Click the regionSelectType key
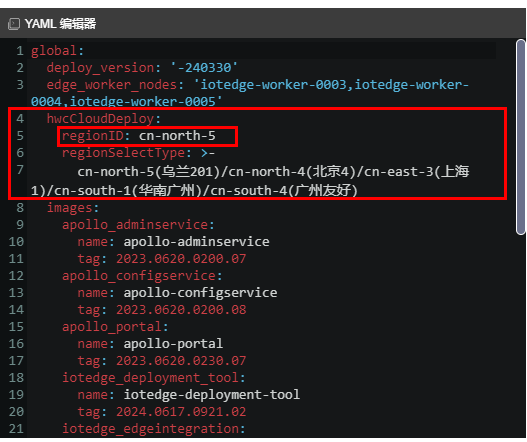This screenshot has width=527, height=442. coord(123,153)
